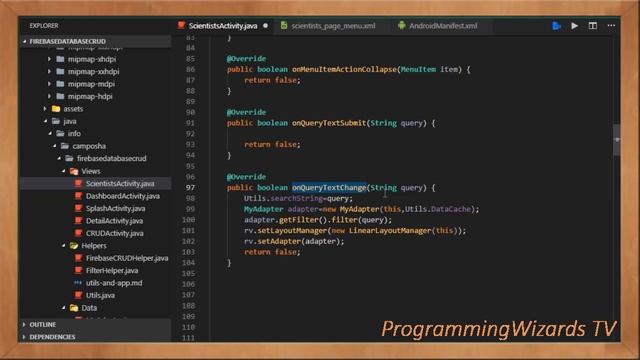
Task: Click the mipmap-xhdpi folder icon
Action: point(60,59)
